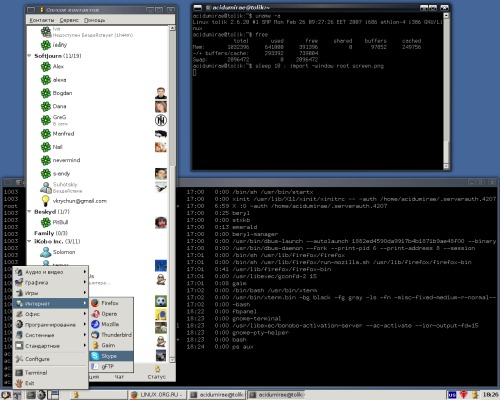Viewport: 500px width, 400px height.
Task: Click the US keyboard layout indicator
Action: click(x=452, y=395)
